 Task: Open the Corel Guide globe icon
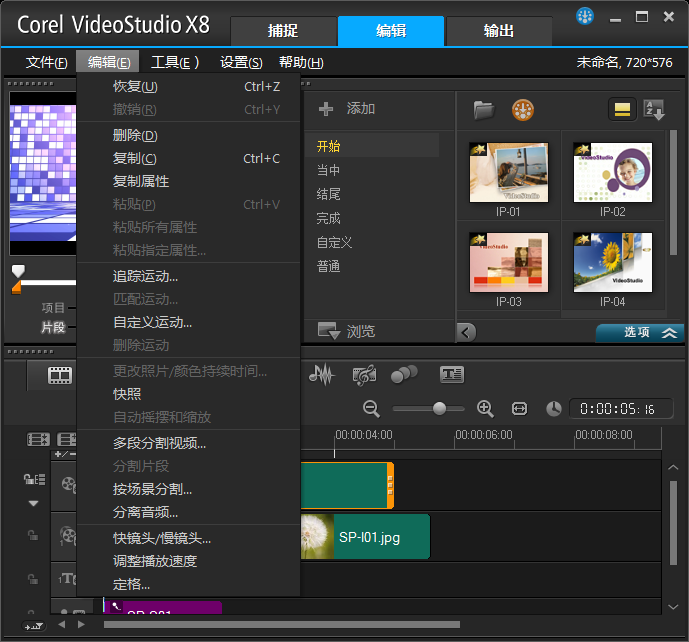click(584, 17)
